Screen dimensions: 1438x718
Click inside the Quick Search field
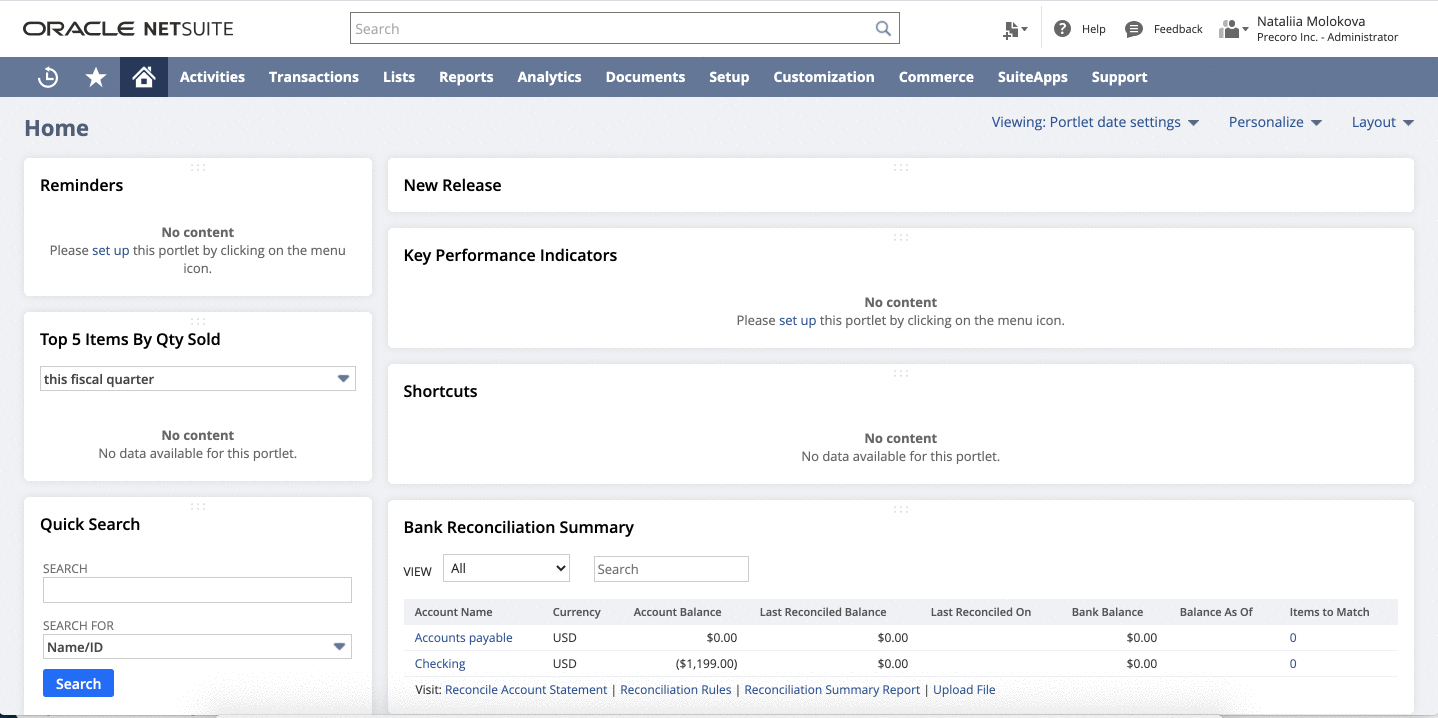point(197,590)
